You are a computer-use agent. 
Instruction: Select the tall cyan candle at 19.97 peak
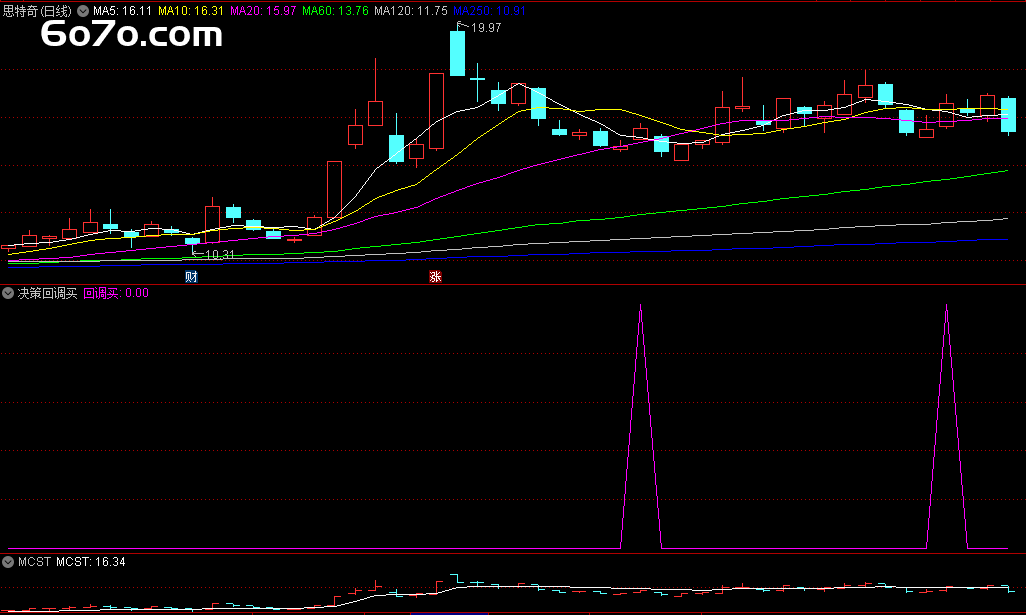[457, 53]
